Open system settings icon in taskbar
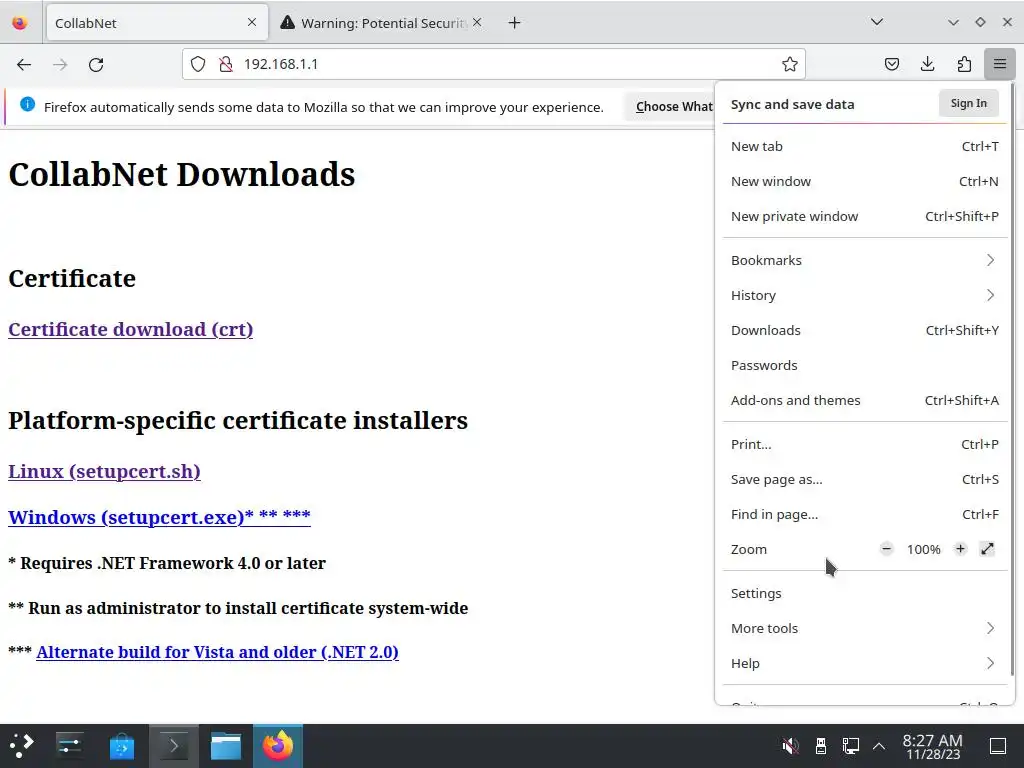1024x768 pixels. click(x=69, y=746)
